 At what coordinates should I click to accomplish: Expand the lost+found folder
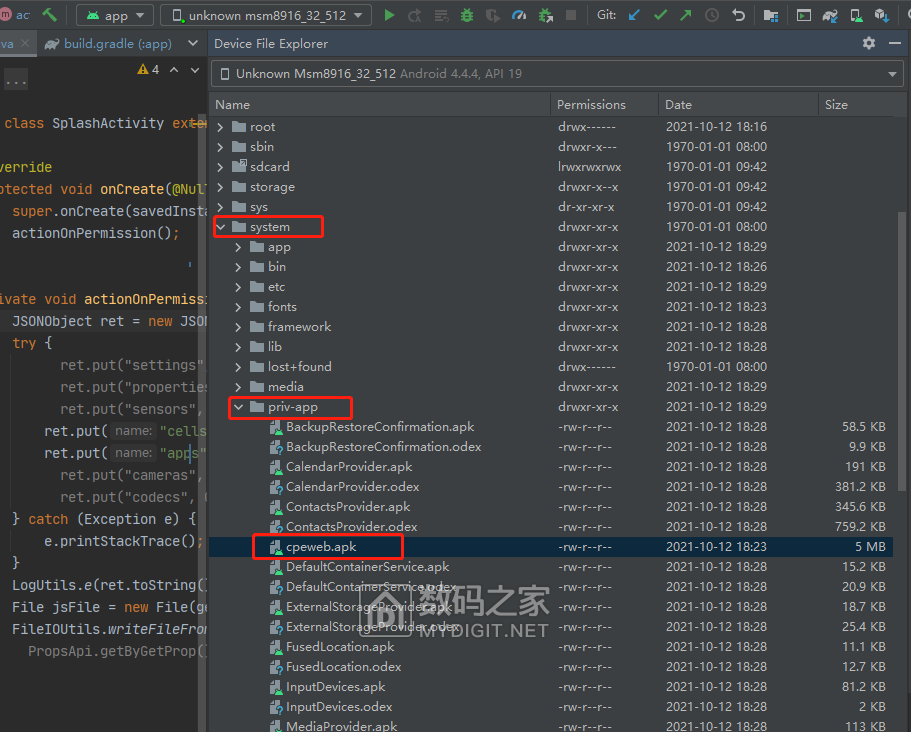pyautogui.click(x=238, y=367)
